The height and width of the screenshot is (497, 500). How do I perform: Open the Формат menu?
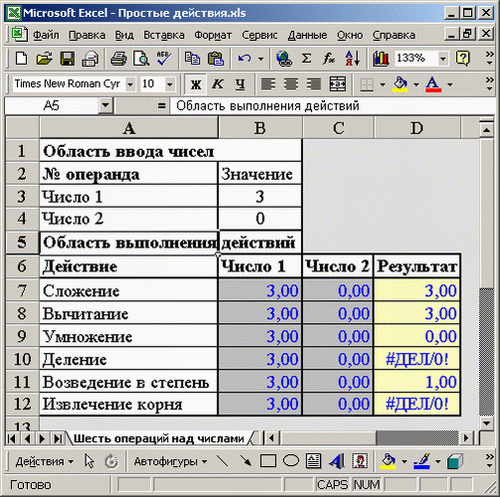point(213,35)
